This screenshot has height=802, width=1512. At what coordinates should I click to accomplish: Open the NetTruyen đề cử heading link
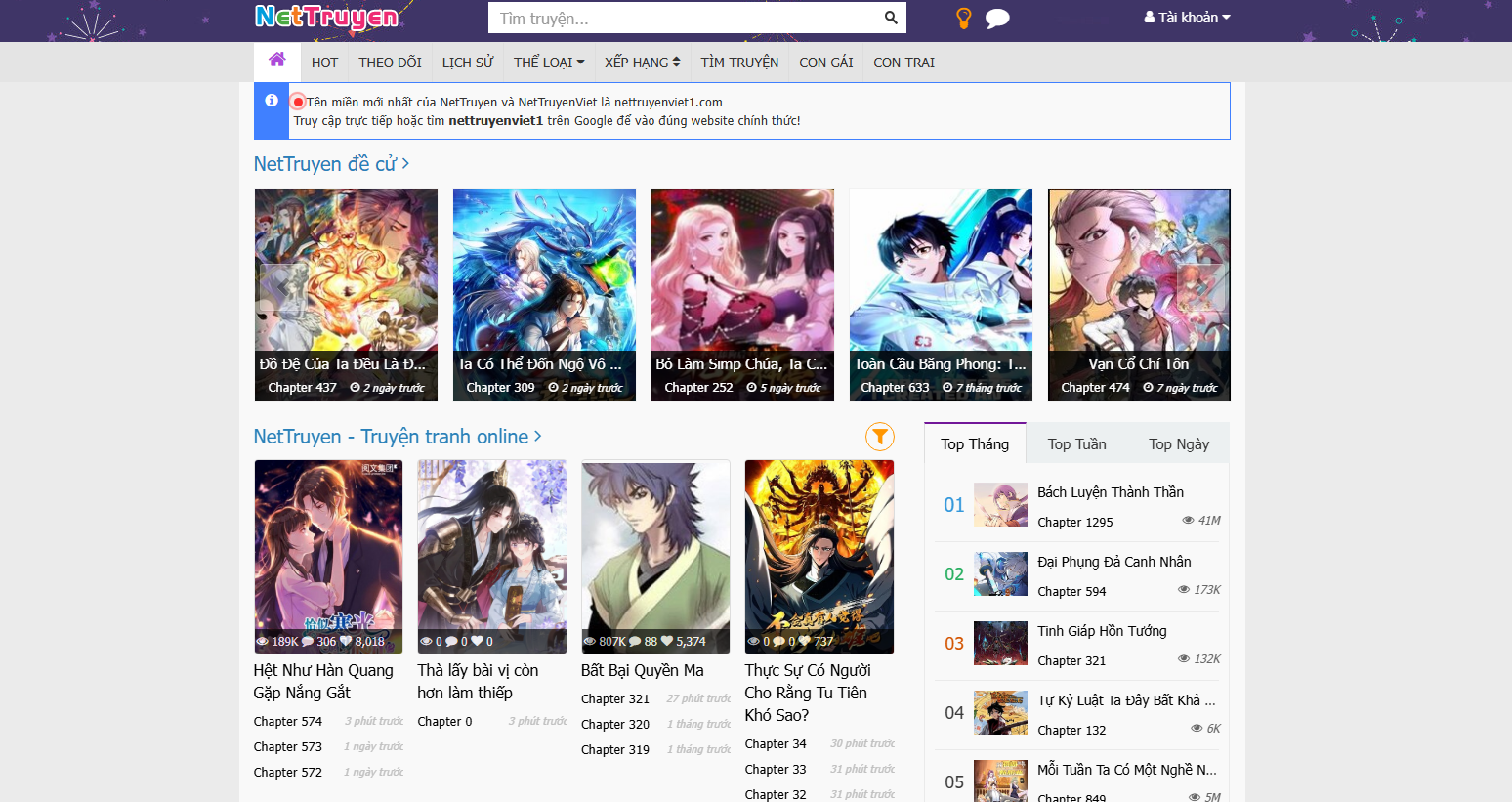click(x=331, y=164)
